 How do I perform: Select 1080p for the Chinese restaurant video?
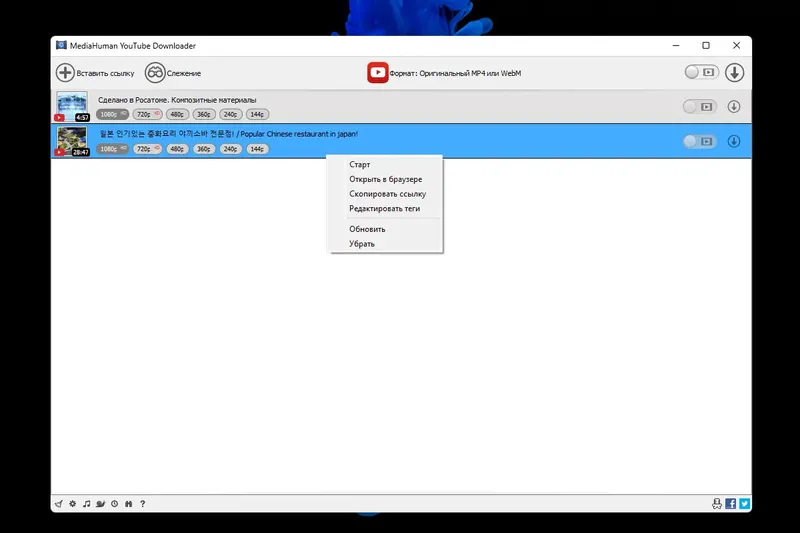112,149
